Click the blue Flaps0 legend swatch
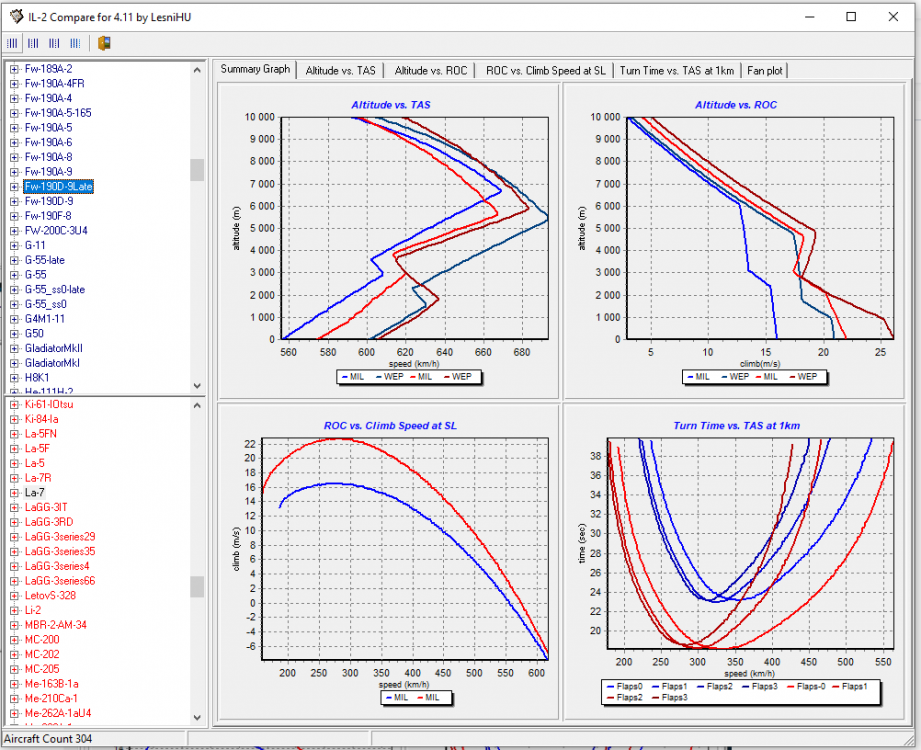The width and height of the screenshot is (921, 750). [x=610, y=687]
